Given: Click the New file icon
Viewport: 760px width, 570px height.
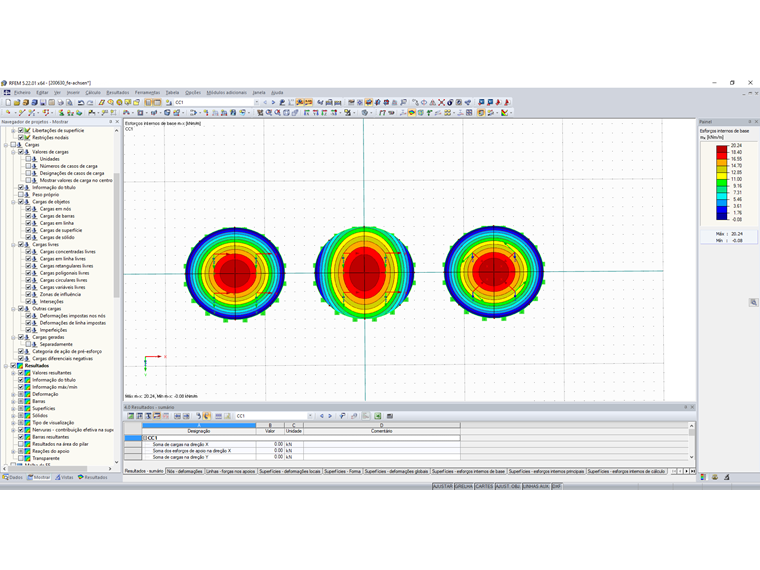Looking at the screenshot, I should coord(8,102).
